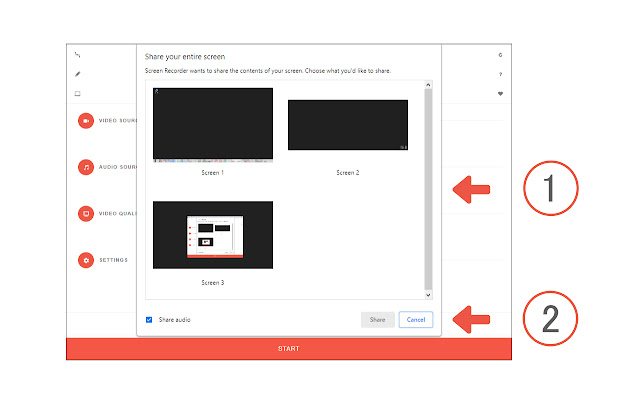The width and height of the screenshot is (640, 400).
Task: Click the G icon near the top right
Action: click(x=500, y=55)
